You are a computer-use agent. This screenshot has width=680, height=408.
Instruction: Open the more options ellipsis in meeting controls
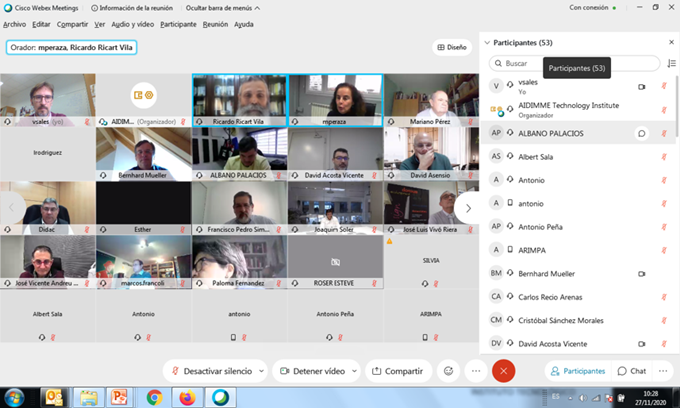coord(475,371)
